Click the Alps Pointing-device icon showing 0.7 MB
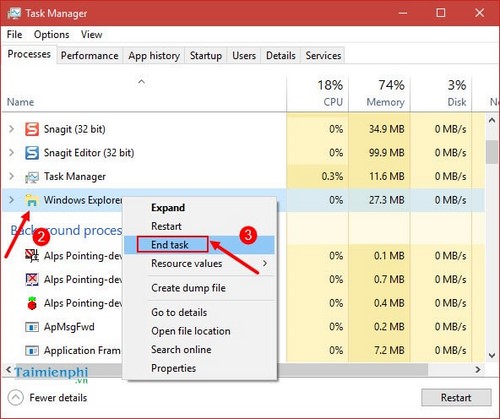 [x=32, y=279]
